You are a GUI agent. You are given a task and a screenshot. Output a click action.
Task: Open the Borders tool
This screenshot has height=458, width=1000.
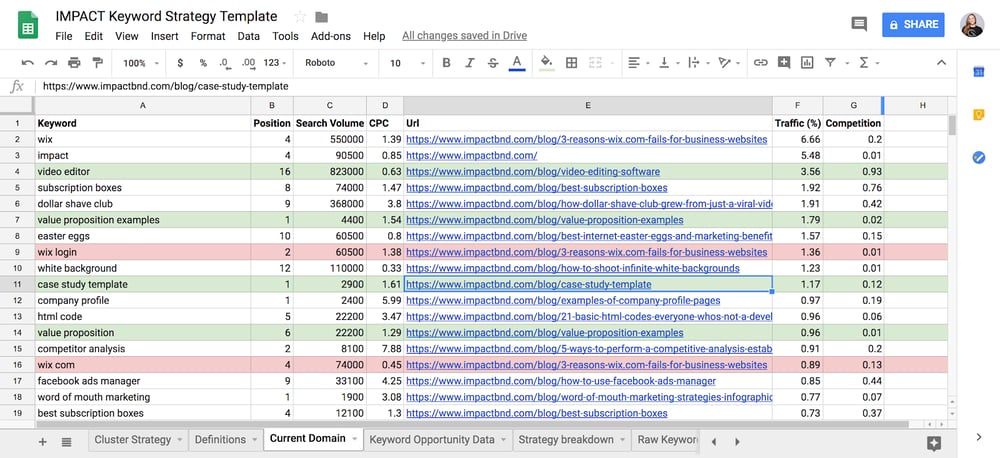pos(571,63)
